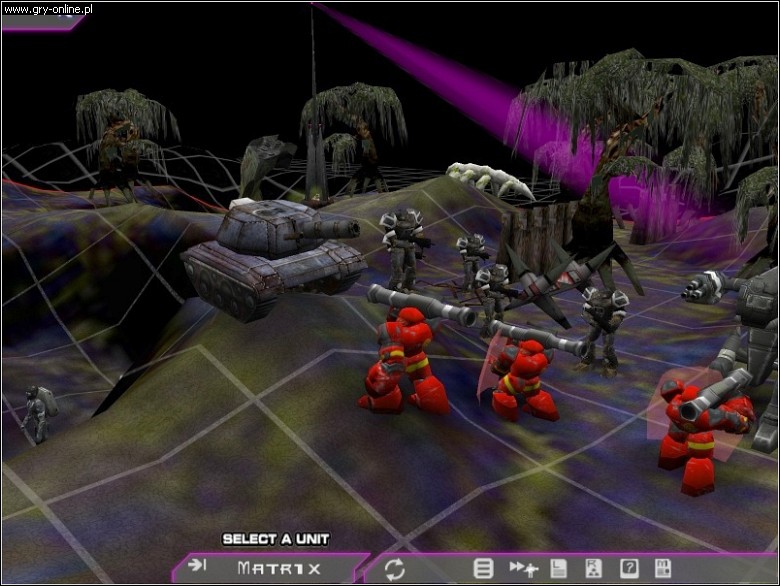Select the highlighted red mech on the right
Screen dimensions: 780x586
pos(700,425)
